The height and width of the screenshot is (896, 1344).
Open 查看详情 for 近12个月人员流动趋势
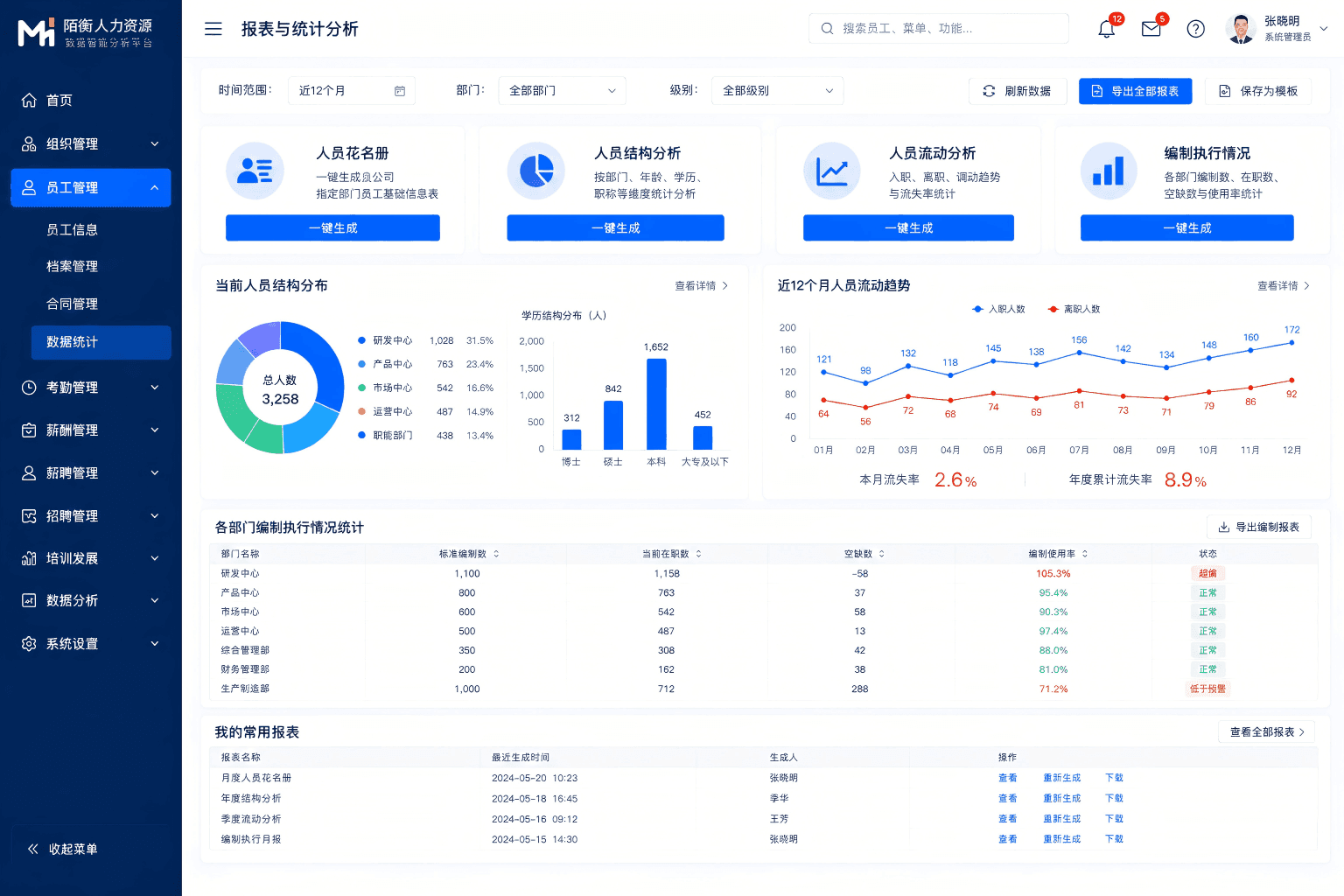[x=1284, y=286]
